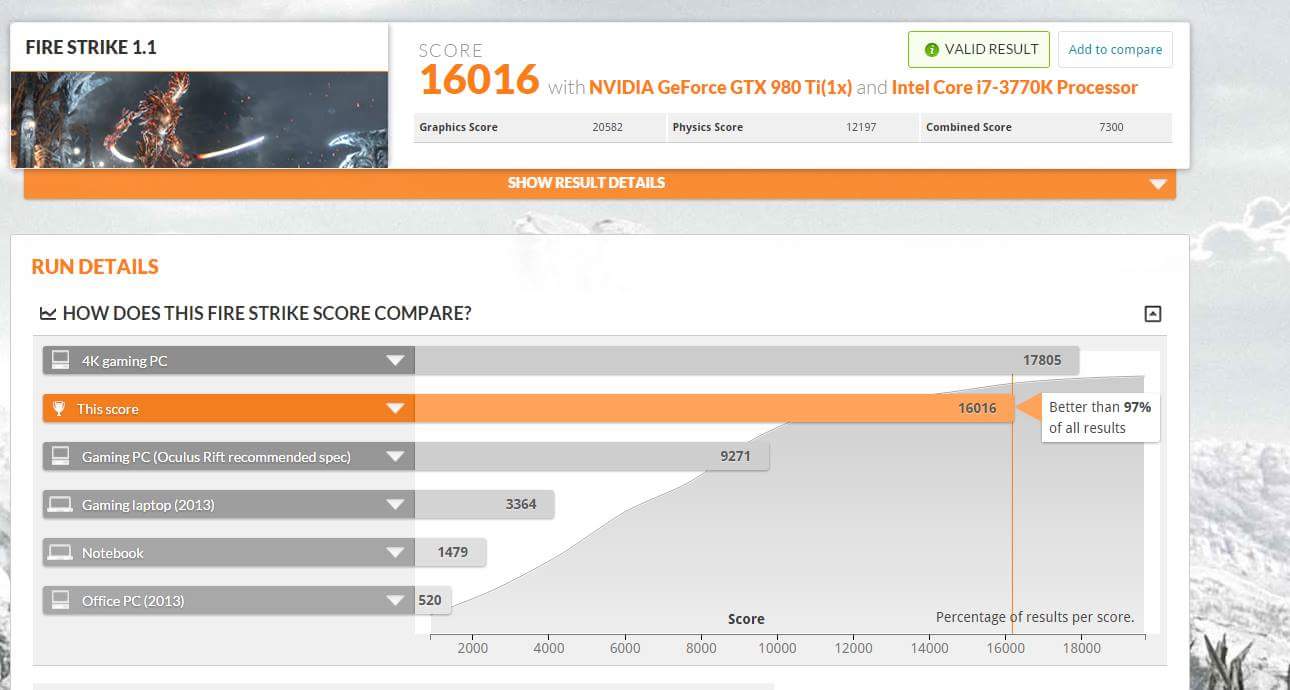Image resolution: width=1290 pixels, height=690 pixels.
Task: Click the Fire Strike benchmark thumbnail
Action: 199,119
